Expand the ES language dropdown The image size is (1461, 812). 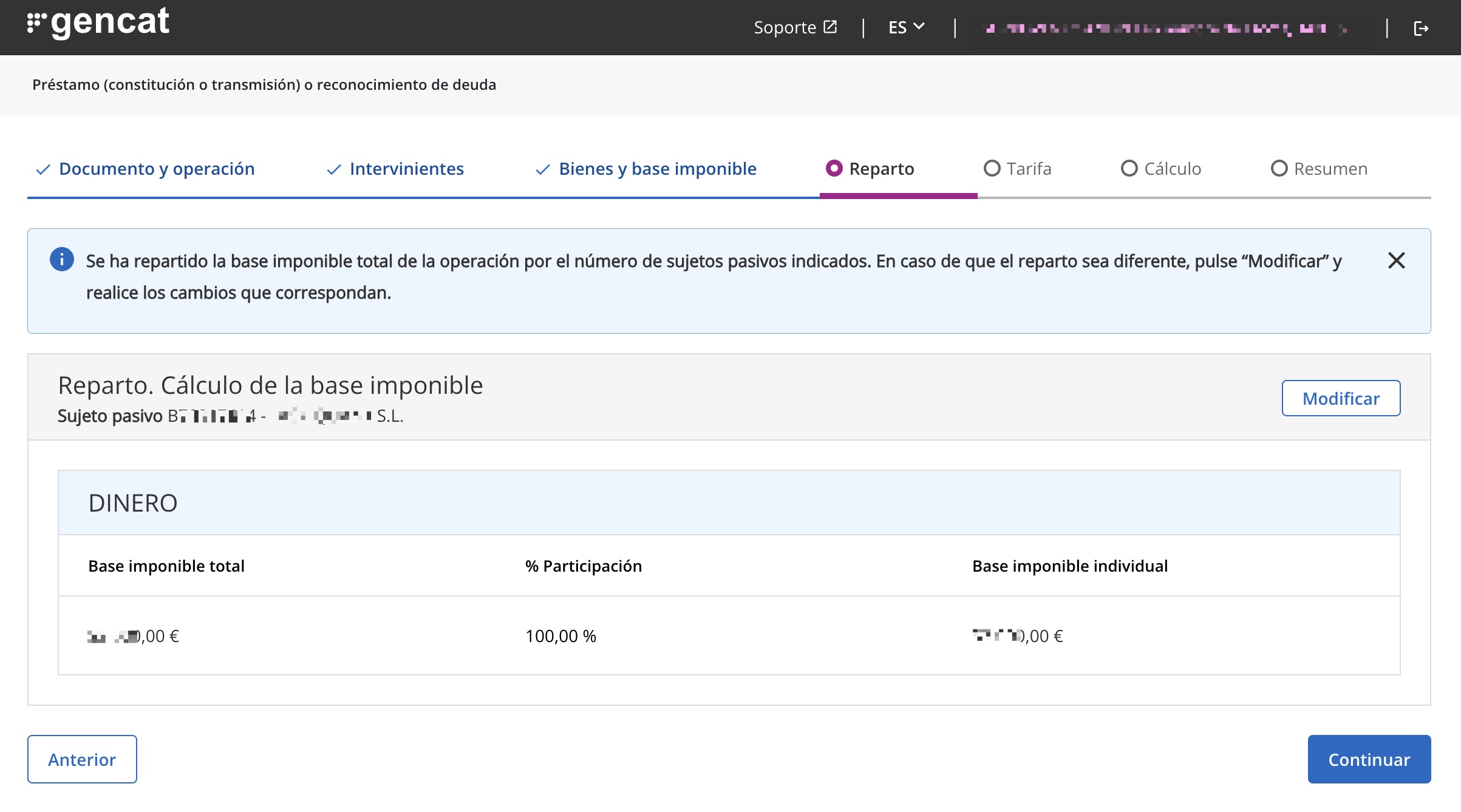pyautogui.click(x=906, y=27)
